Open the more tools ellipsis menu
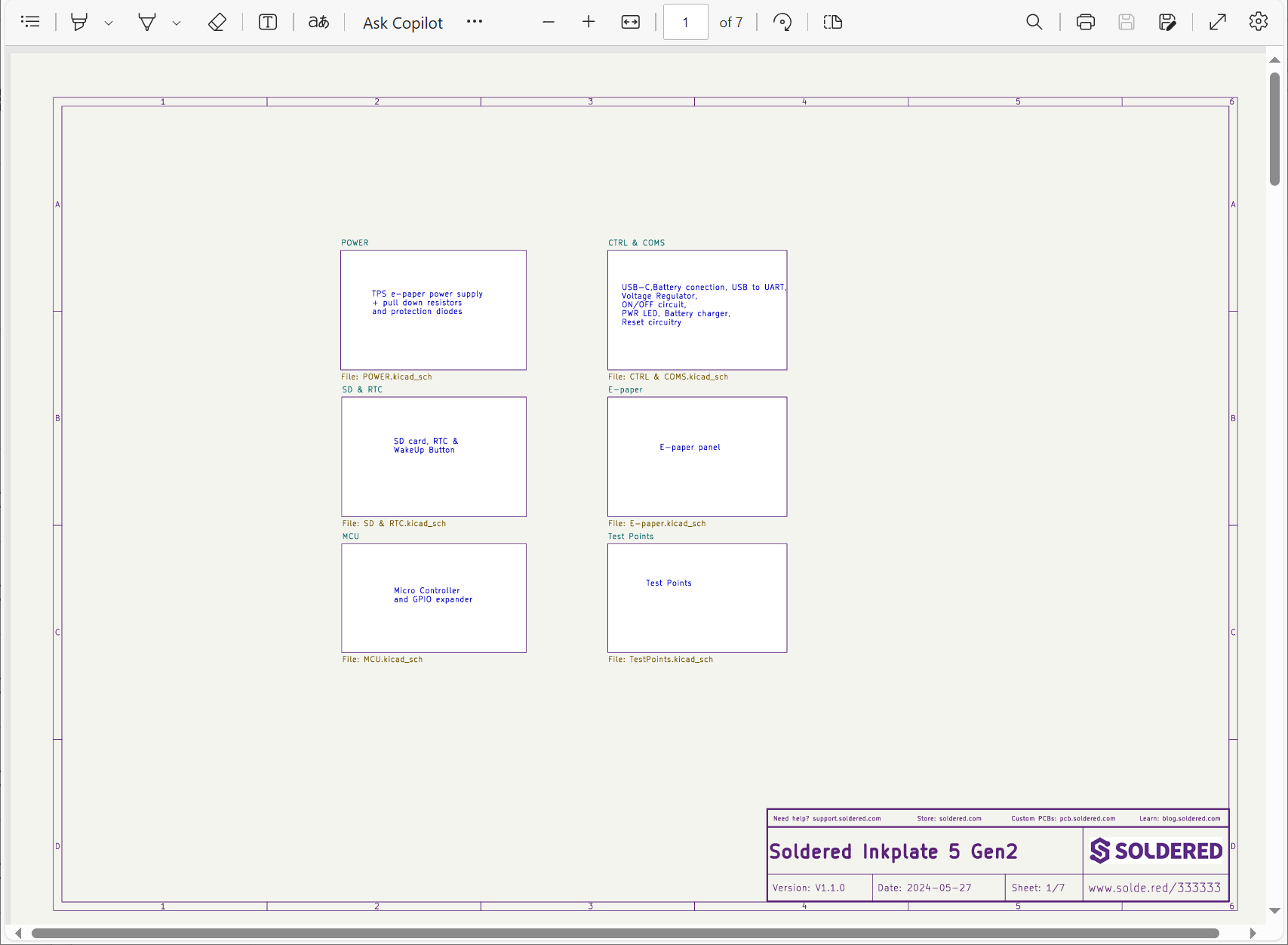The height and width of the screenshot is (945, 1288). (474, 22)
